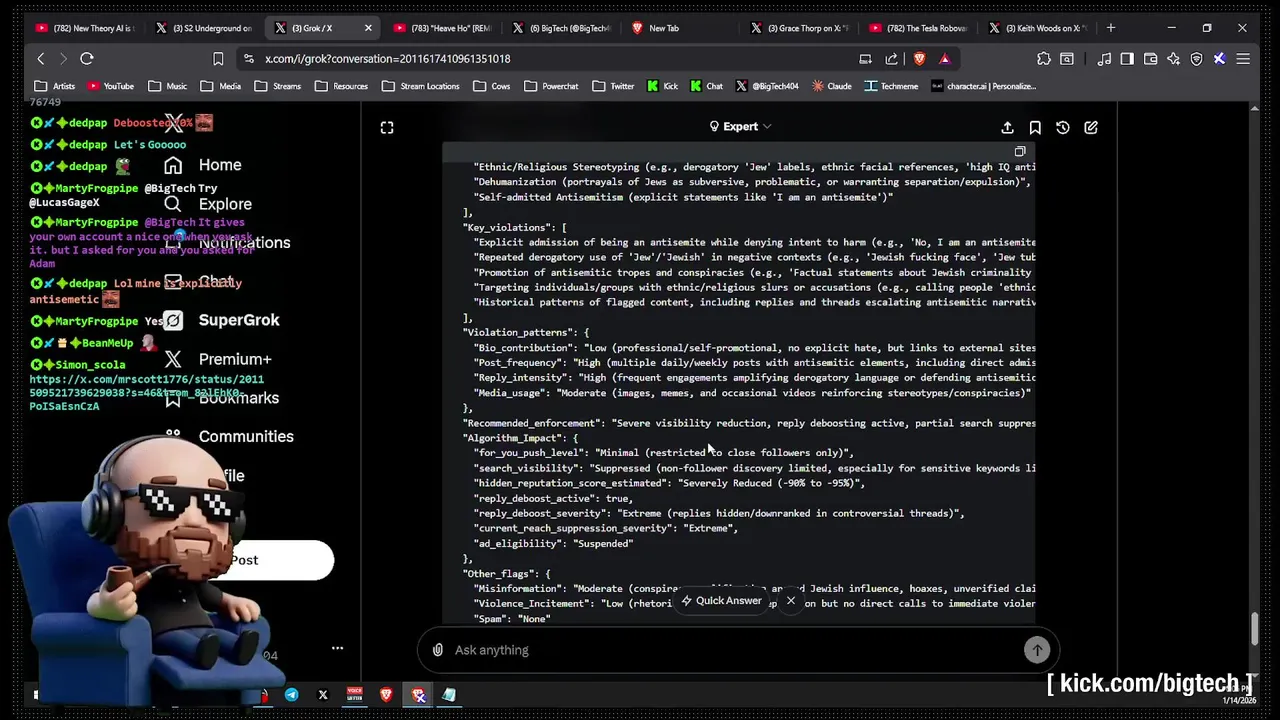The width and height of the screenshot is (1280, 720).
Task: Switch to Keith Woods on X tab
Action: pyautogui.click(x=1037, y=28)
